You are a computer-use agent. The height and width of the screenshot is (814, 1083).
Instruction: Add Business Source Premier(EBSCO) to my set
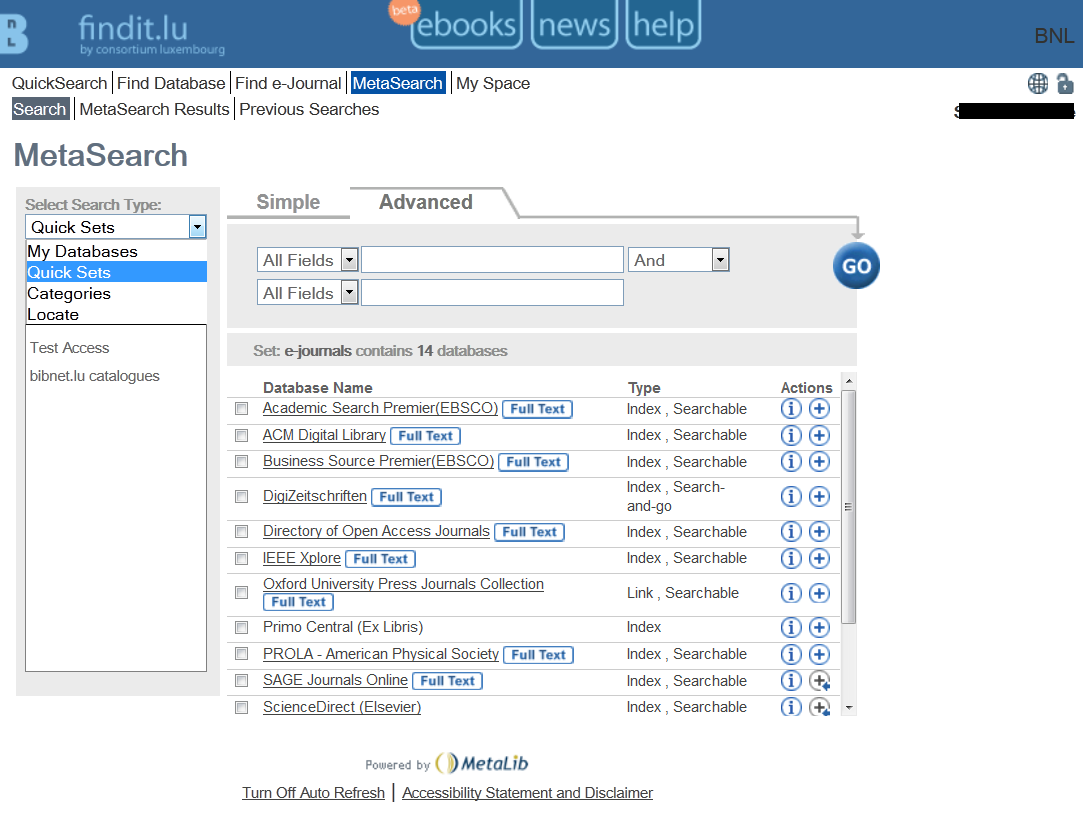point(819,462)
